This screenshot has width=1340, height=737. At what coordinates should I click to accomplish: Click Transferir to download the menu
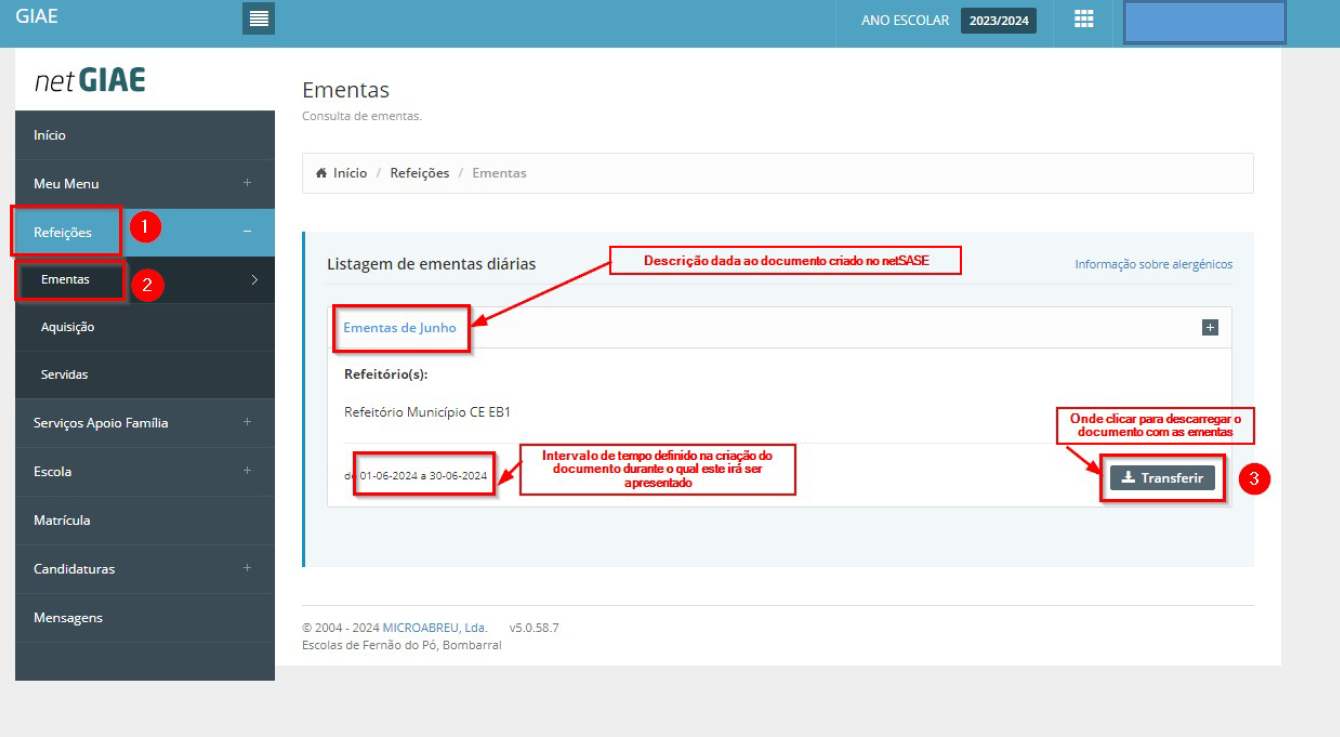point(1162,478)
